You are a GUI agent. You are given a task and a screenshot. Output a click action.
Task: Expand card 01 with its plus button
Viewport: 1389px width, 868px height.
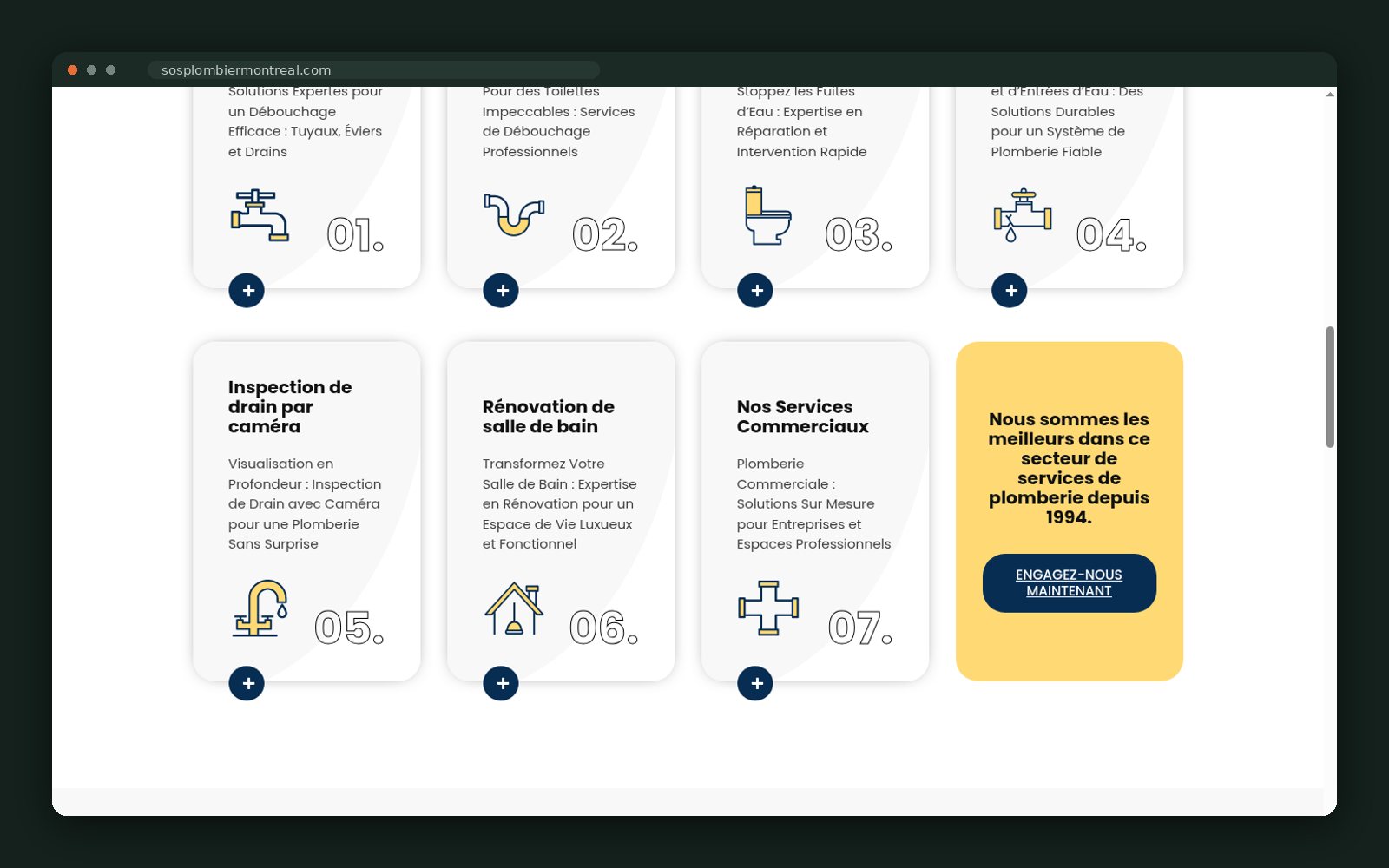click(x=247, y=291)
